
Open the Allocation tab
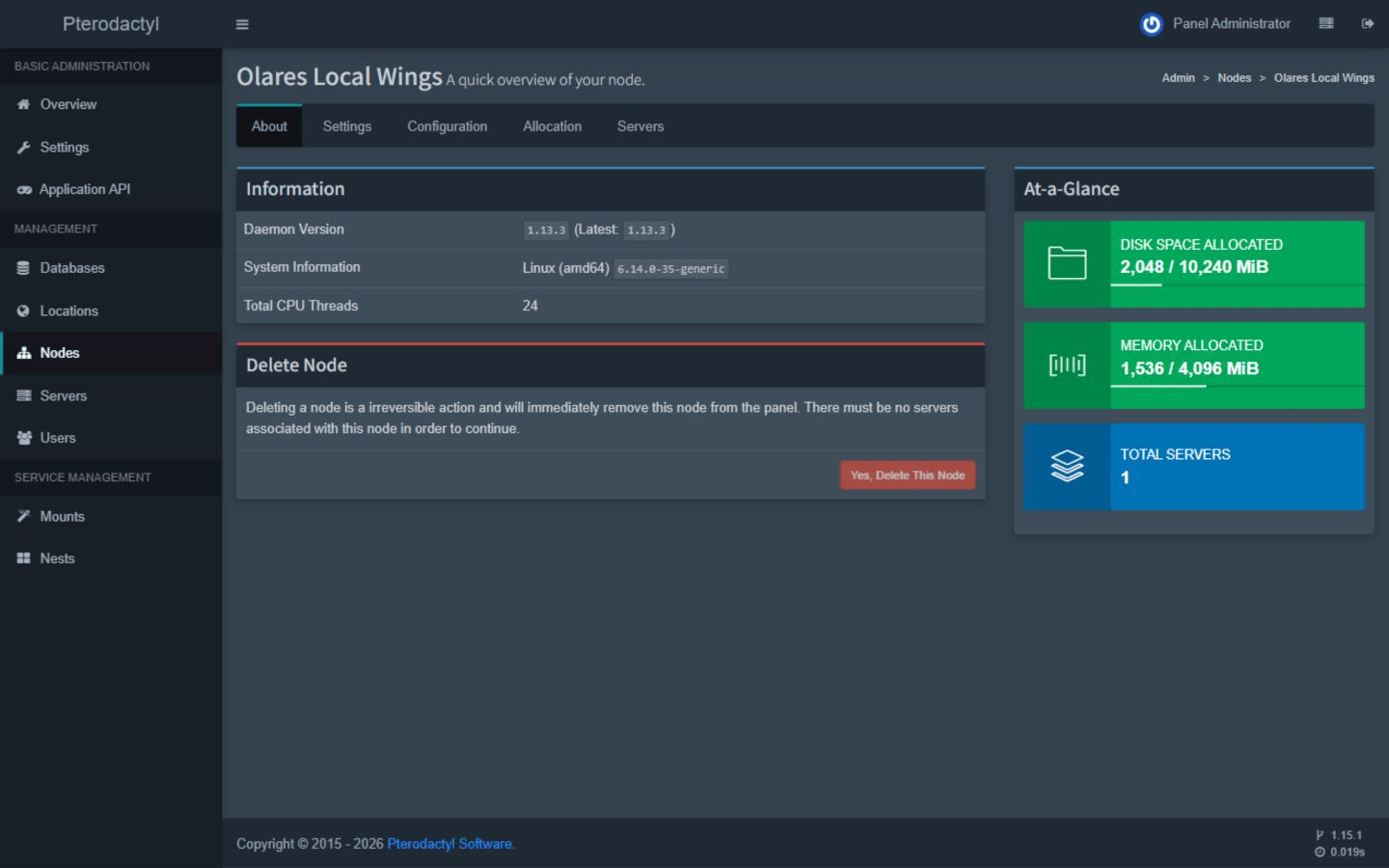point(553,126)
